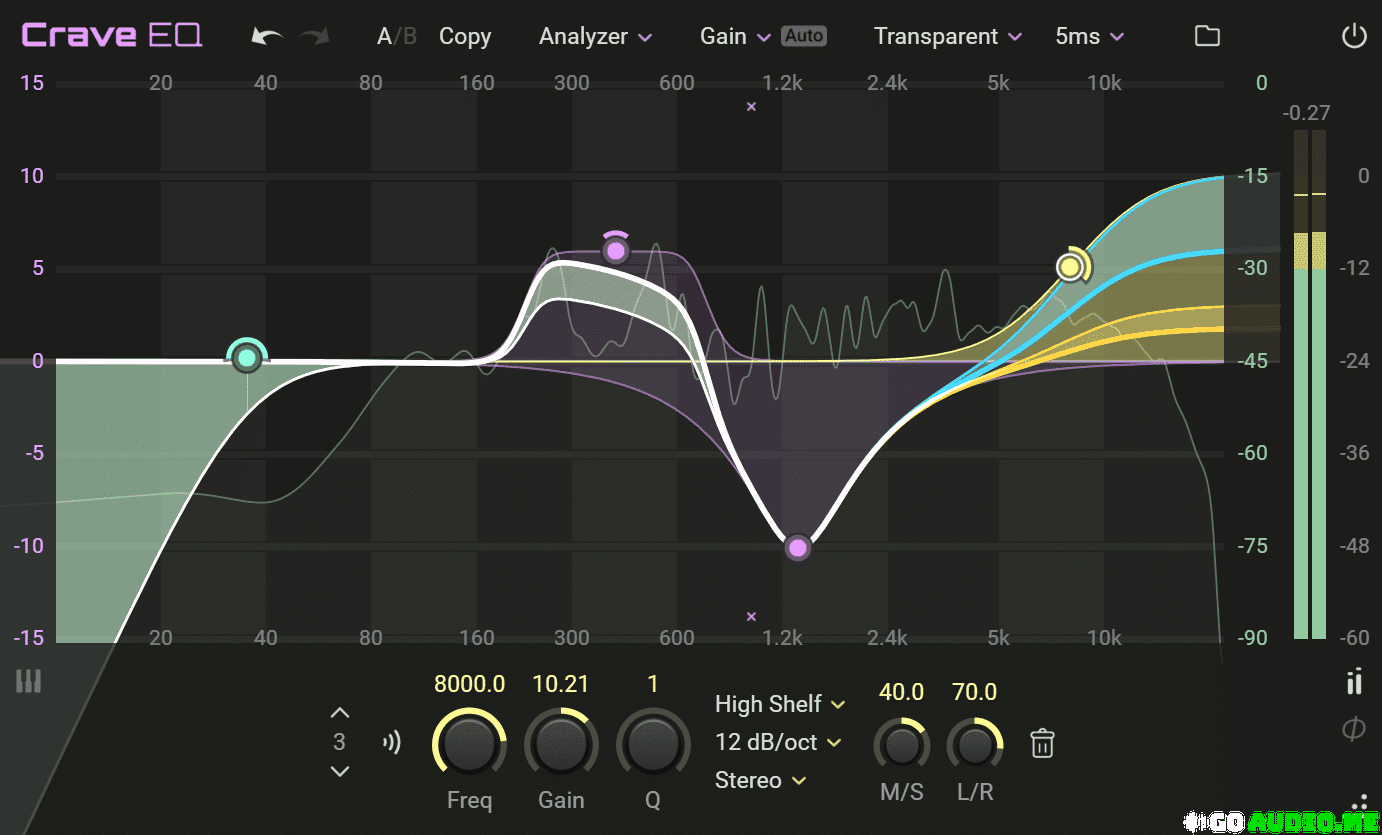Click the Crave EQ logo
Image resolution: width=1382 pixels, height=835 pixels.
[x=112, y=36]
